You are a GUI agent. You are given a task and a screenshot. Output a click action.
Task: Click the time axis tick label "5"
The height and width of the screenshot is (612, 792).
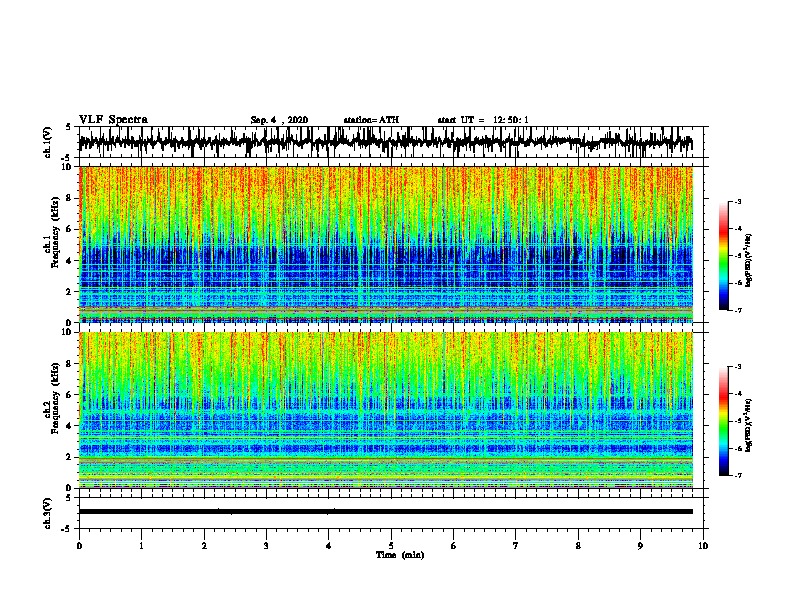pos(391,546)
